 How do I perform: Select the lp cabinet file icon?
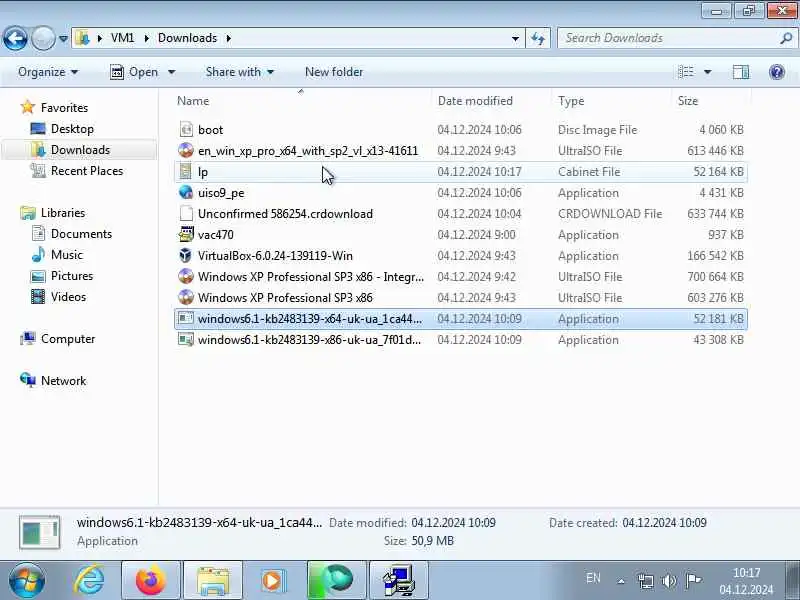[186, 172]
